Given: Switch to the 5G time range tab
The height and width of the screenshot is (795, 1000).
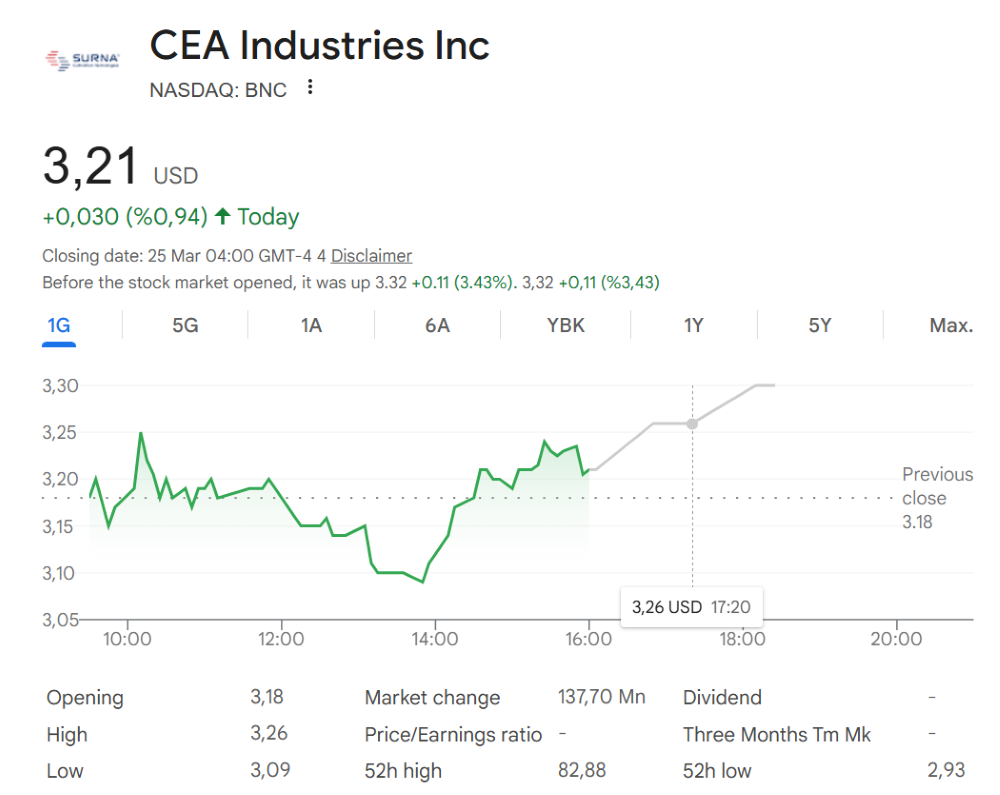Looking at the screenshot, I should point(185,325).
